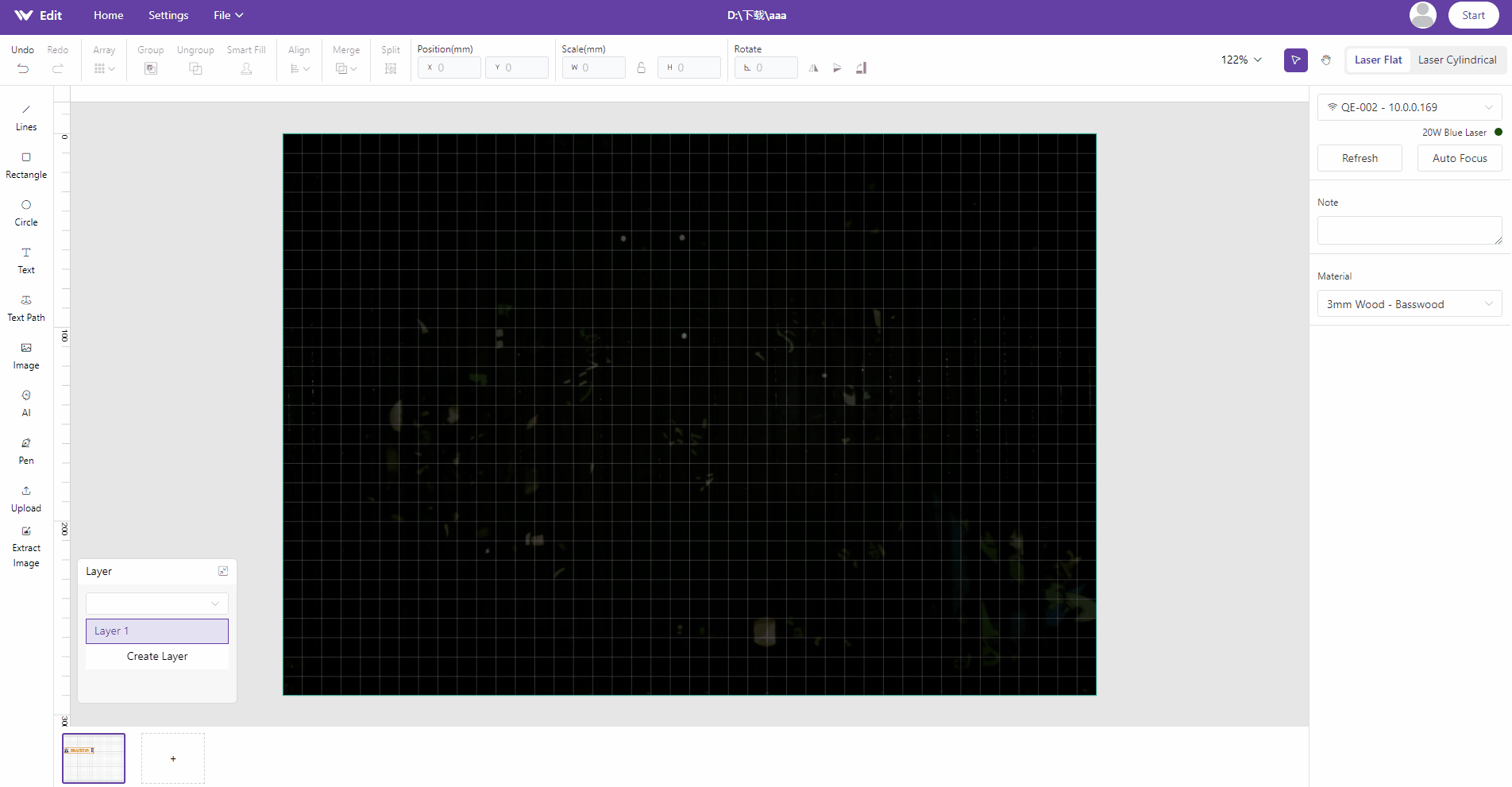The width and height of the screenshot is (1512, 787).
Task: Click the Scale H input field
Action: (689, 68)
